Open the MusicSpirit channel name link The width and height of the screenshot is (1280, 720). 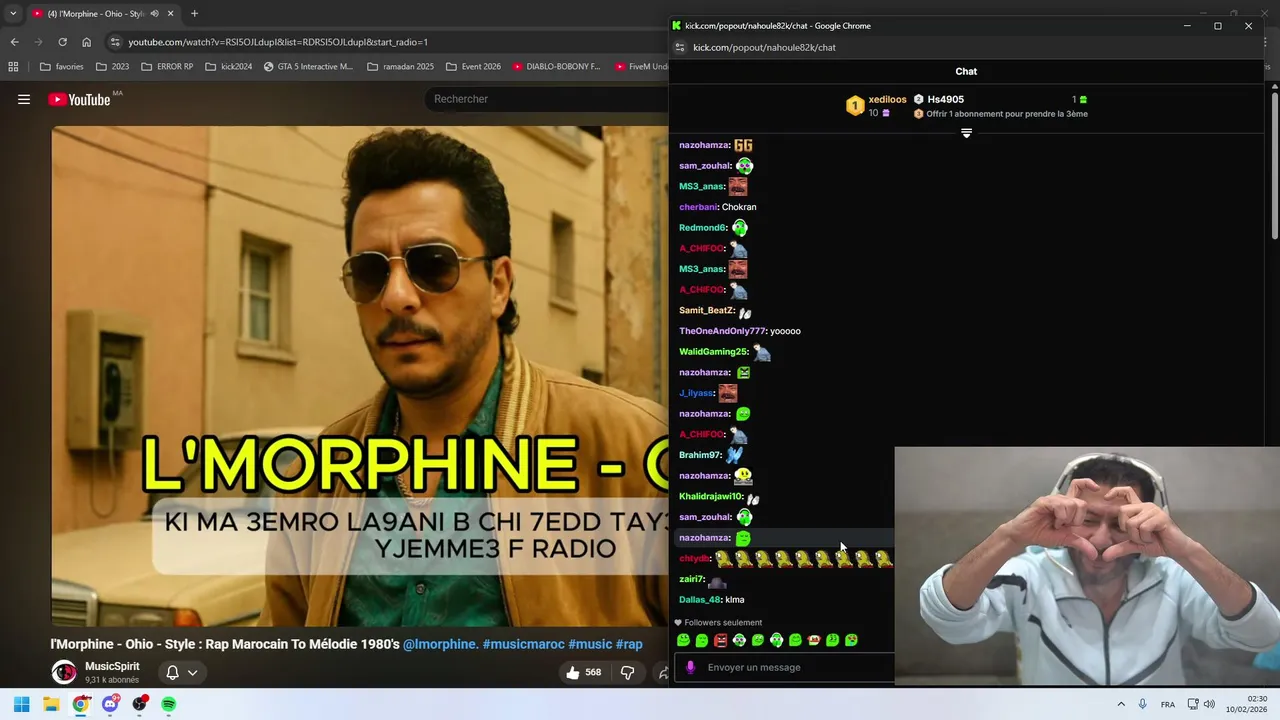112,666
